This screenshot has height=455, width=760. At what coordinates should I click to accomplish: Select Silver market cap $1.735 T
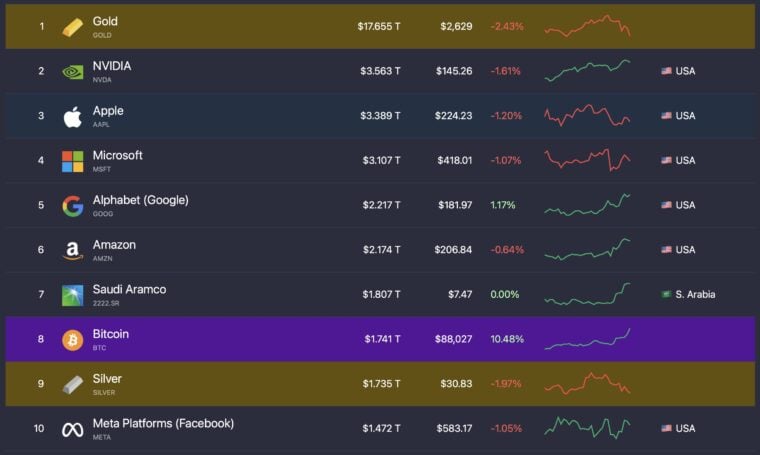(x=381, y=383)
